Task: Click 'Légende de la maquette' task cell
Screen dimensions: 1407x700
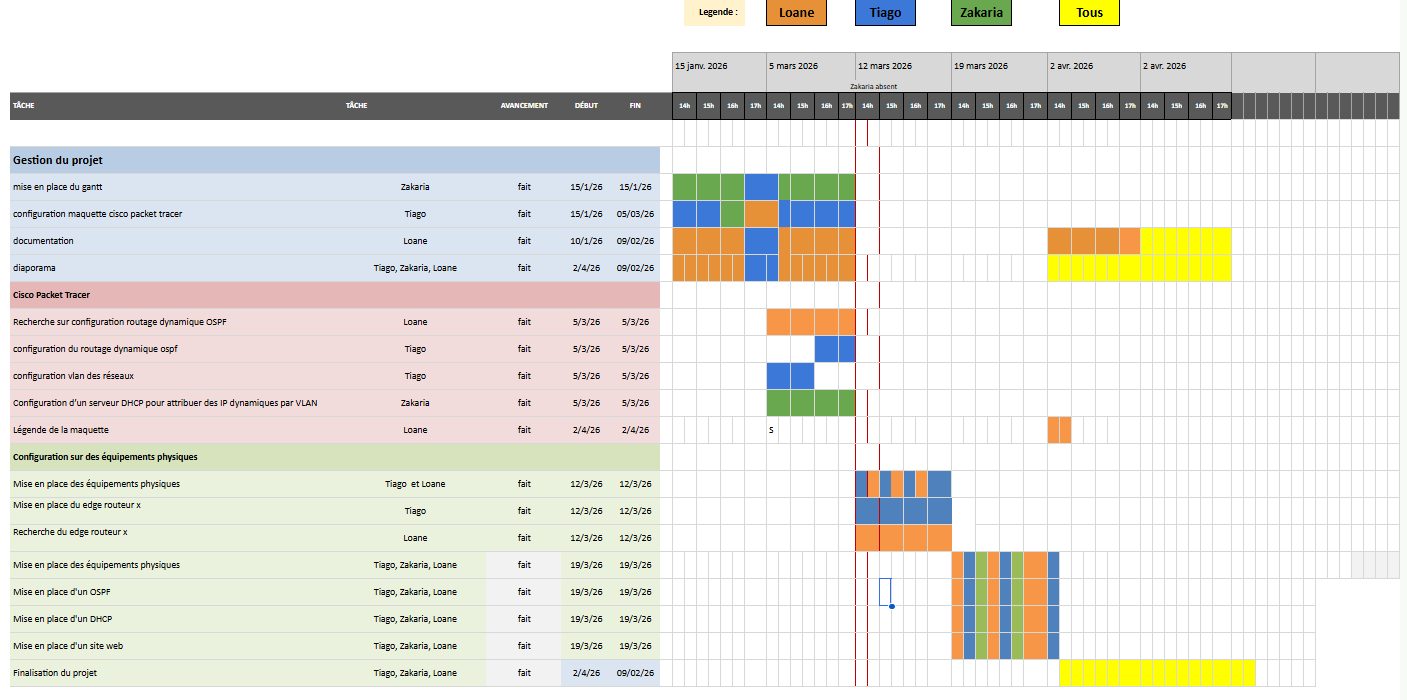Action: [60, 430]
